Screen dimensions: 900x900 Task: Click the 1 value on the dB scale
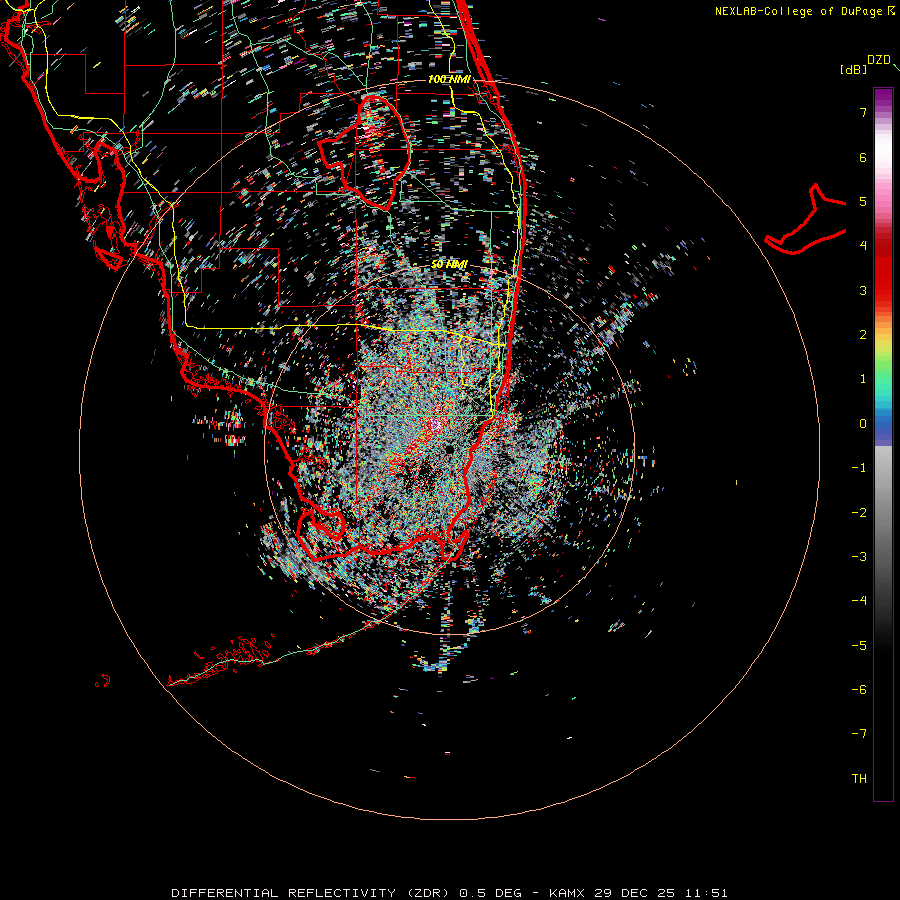tap(863, 379)
